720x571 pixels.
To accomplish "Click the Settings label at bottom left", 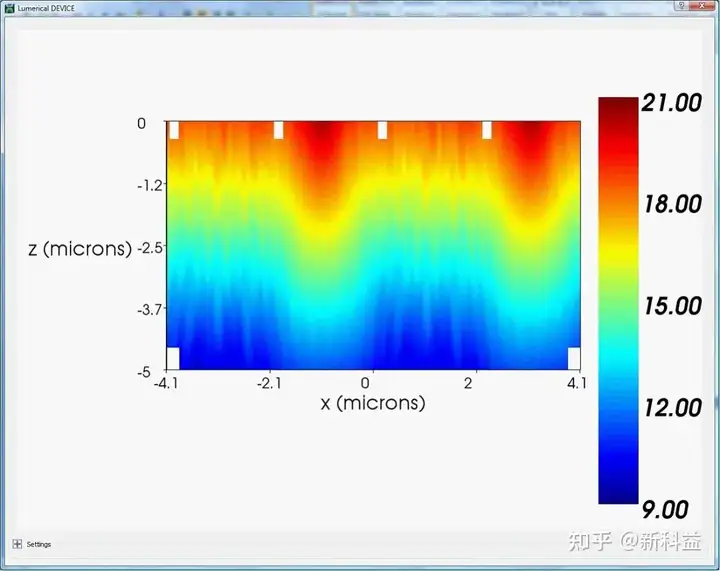I will click(39, 544).
